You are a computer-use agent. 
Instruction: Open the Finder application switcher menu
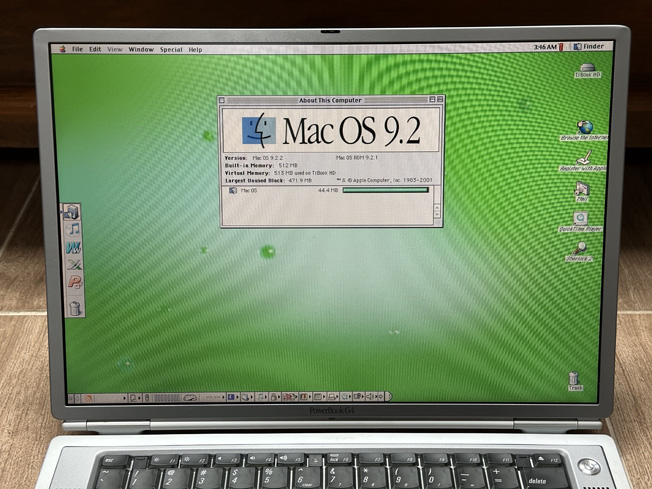click(589, 47)
